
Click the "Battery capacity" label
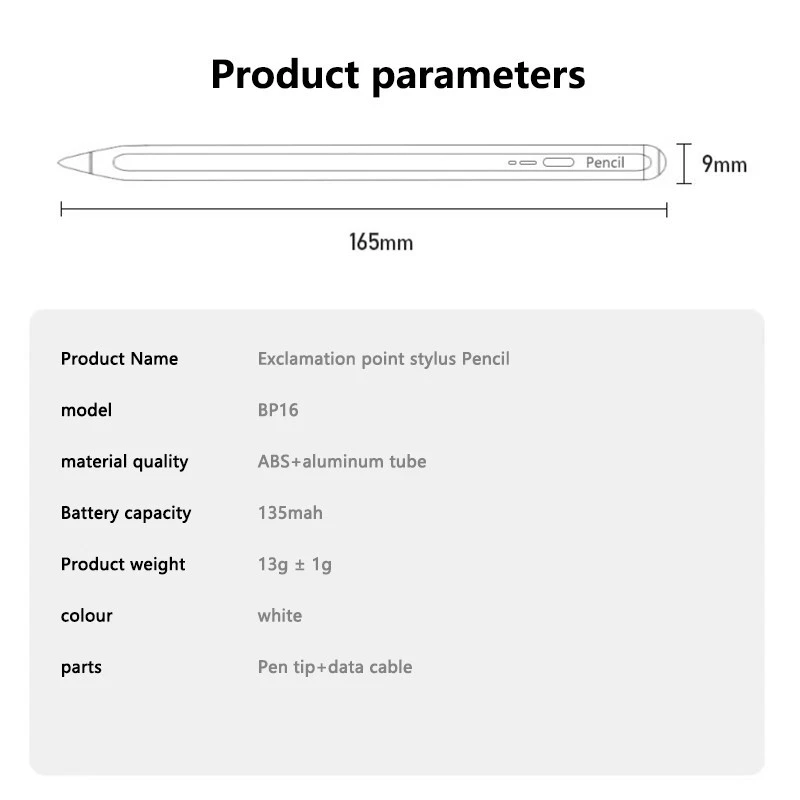125,513
